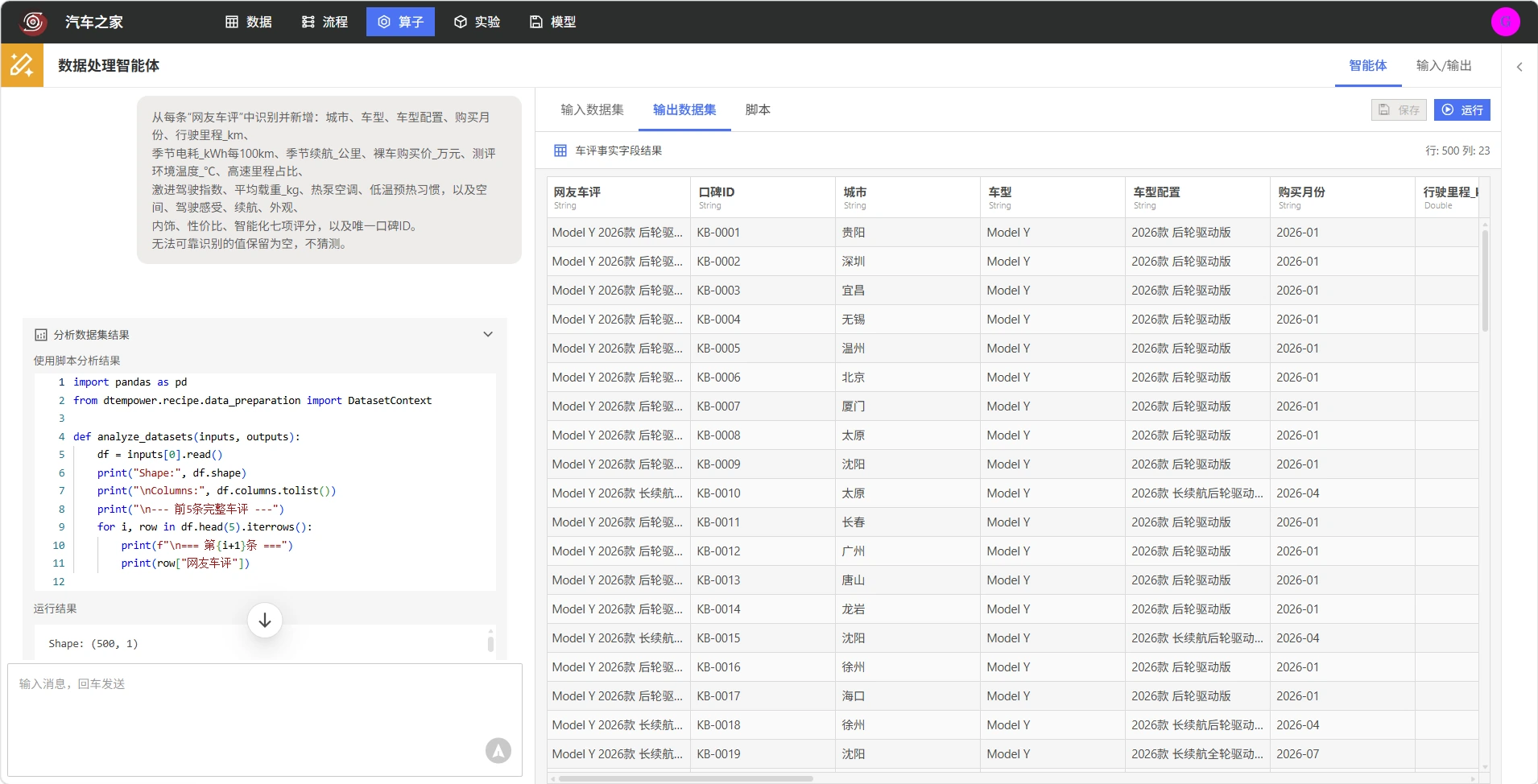Click the def analyze_datasets code line
Viewport: 1538px width, 784px height.
tap(186, 436)
